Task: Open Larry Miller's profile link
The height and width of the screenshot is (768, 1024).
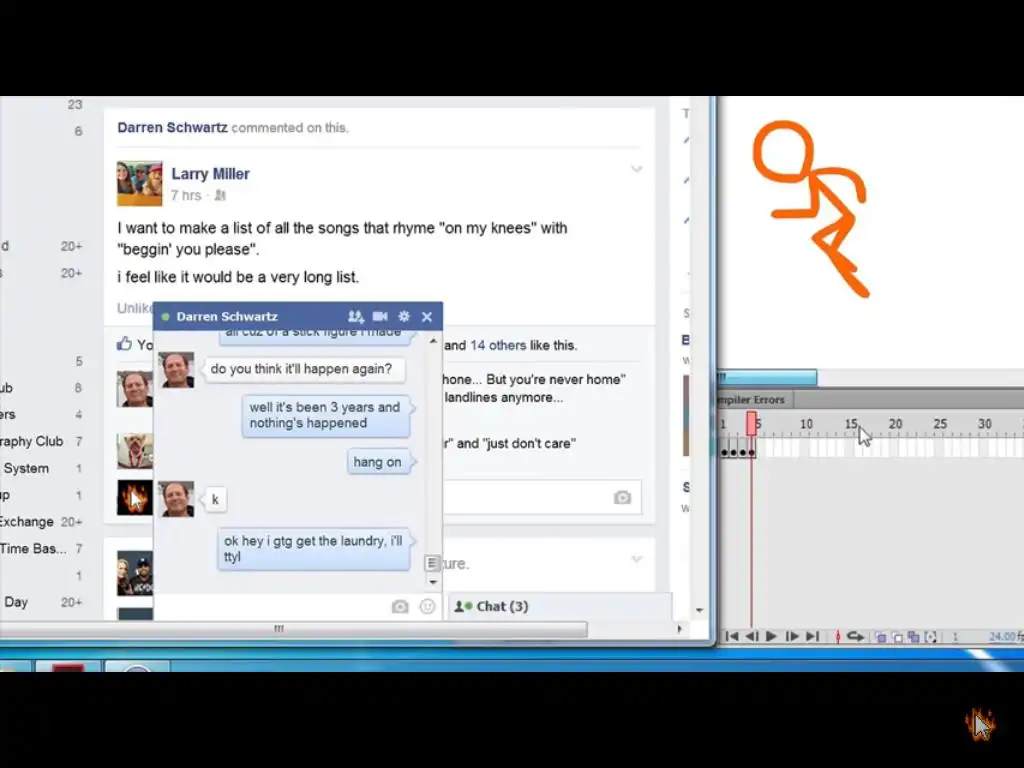Action: [x=210, y=174]
